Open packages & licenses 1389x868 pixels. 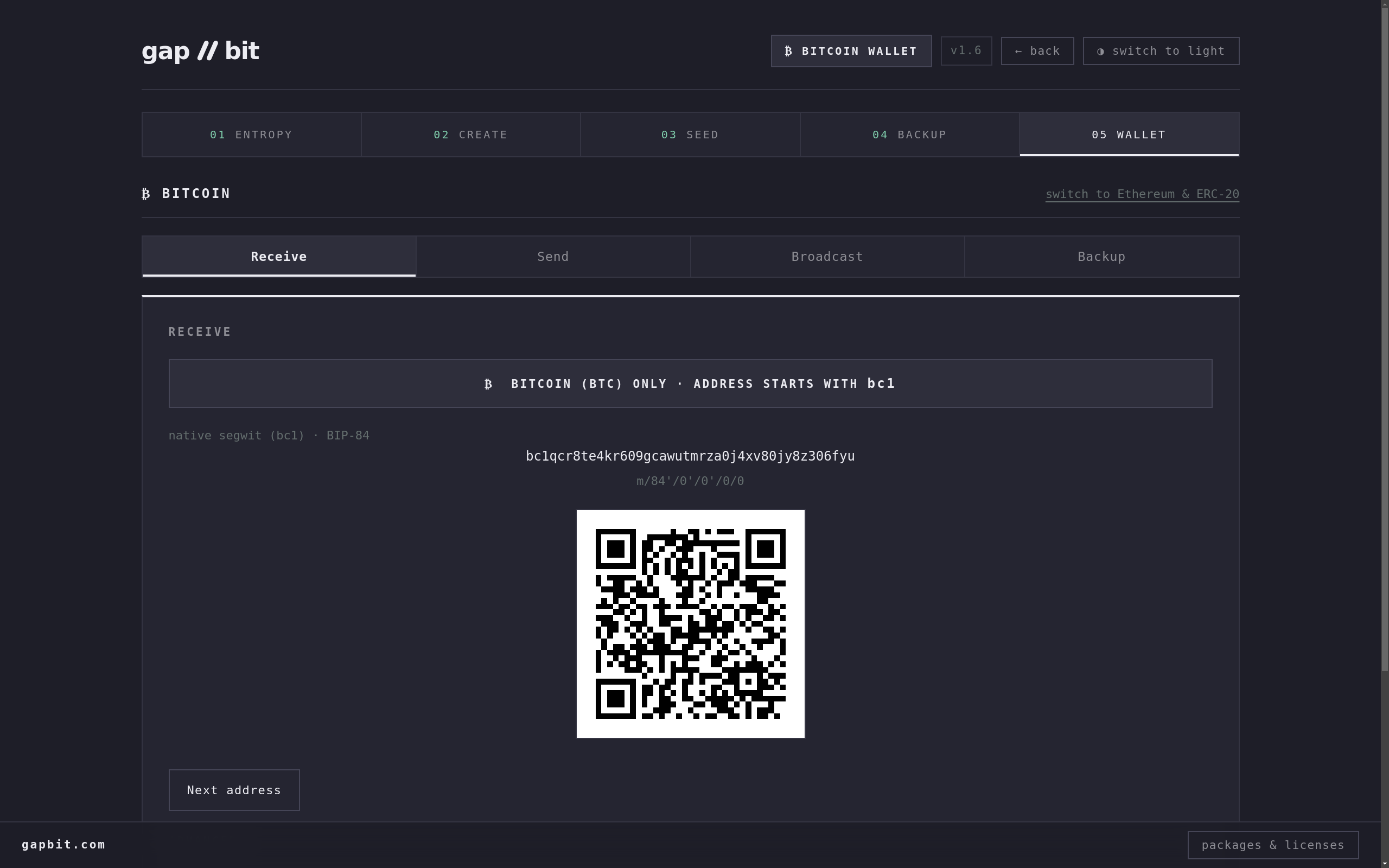1272,845
